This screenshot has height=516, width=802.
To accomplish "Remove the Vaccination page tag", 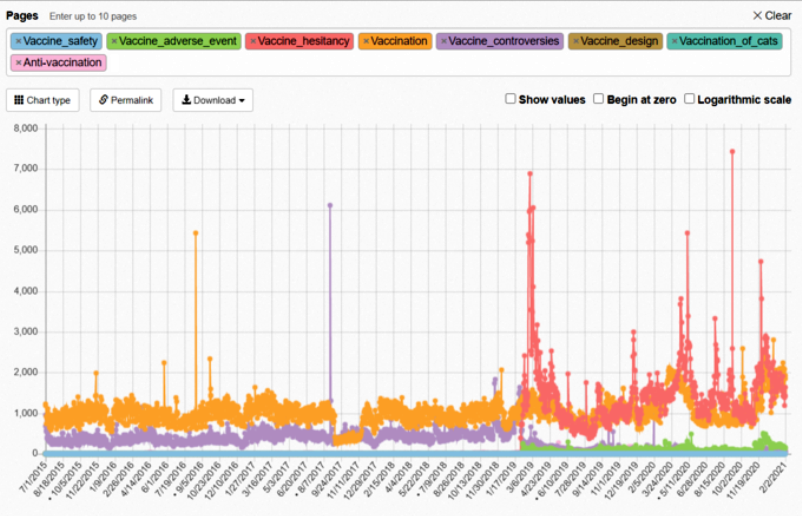I will pos(366,41).
